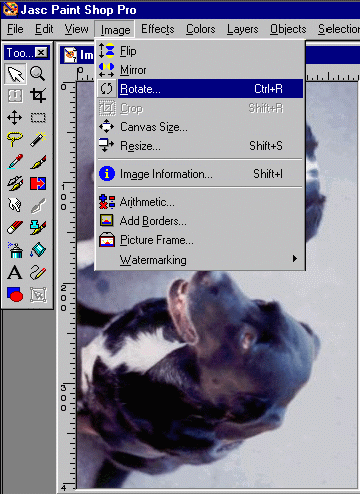Select the Draw line tool
This screenshot has height=494, width=360.
pos(38,272)
